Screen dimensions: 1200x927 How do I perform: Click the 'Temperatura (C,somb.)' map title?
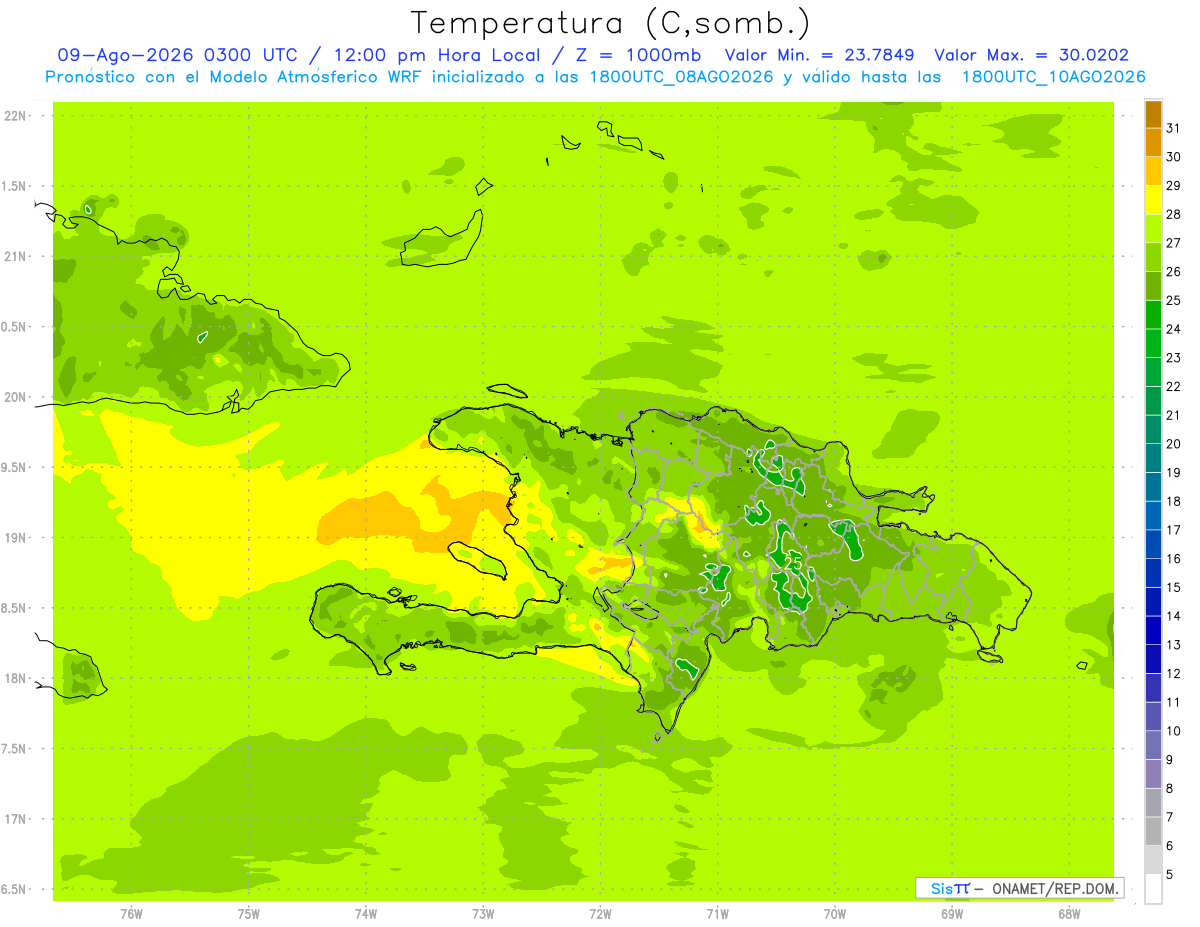click(x=611, y=23)
